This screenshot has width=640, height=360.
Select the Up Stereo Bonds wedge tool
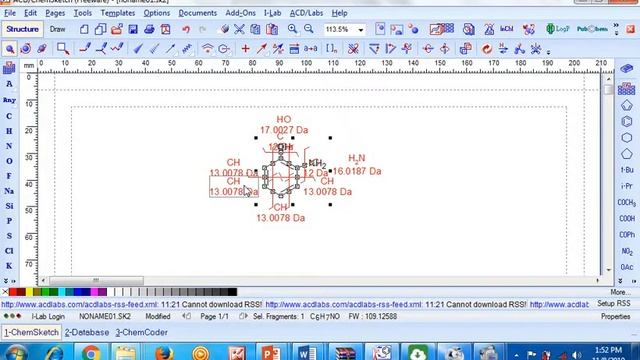138,49
